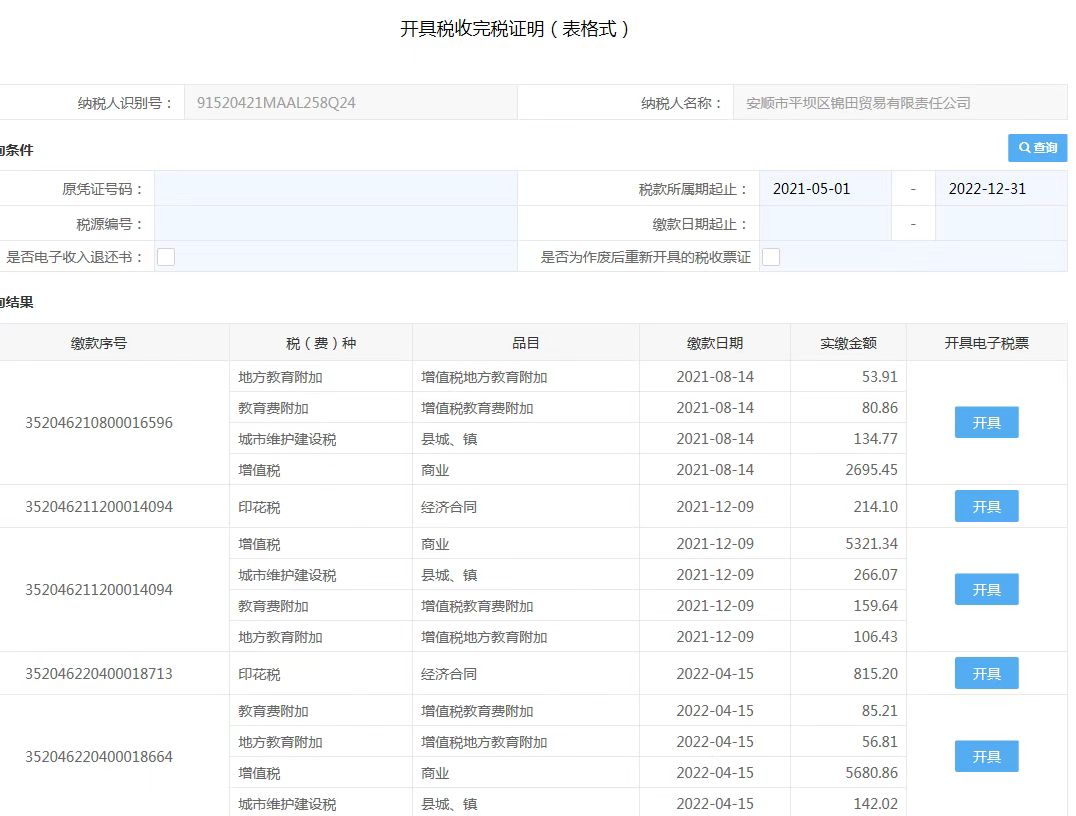Screen dimensions: 1076x816
Task: Open the 税款所属期 end date 2022-12-31
Action: [x=1000, y=189]
